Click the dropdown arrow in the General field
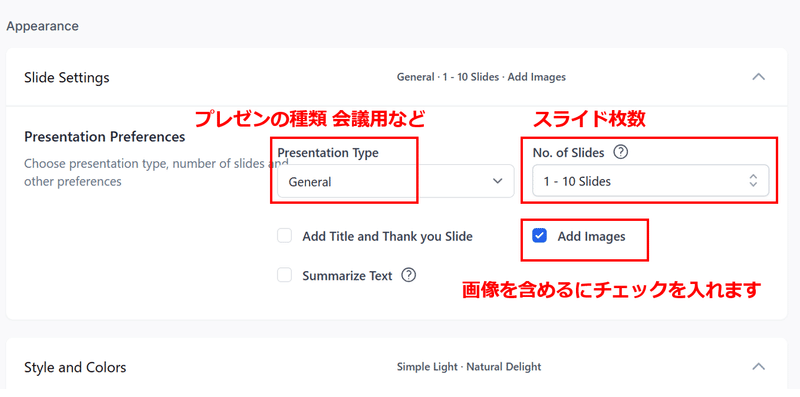The height and width of the screenshot is (397, 800). pyautogui.click(x=497, y=181)
